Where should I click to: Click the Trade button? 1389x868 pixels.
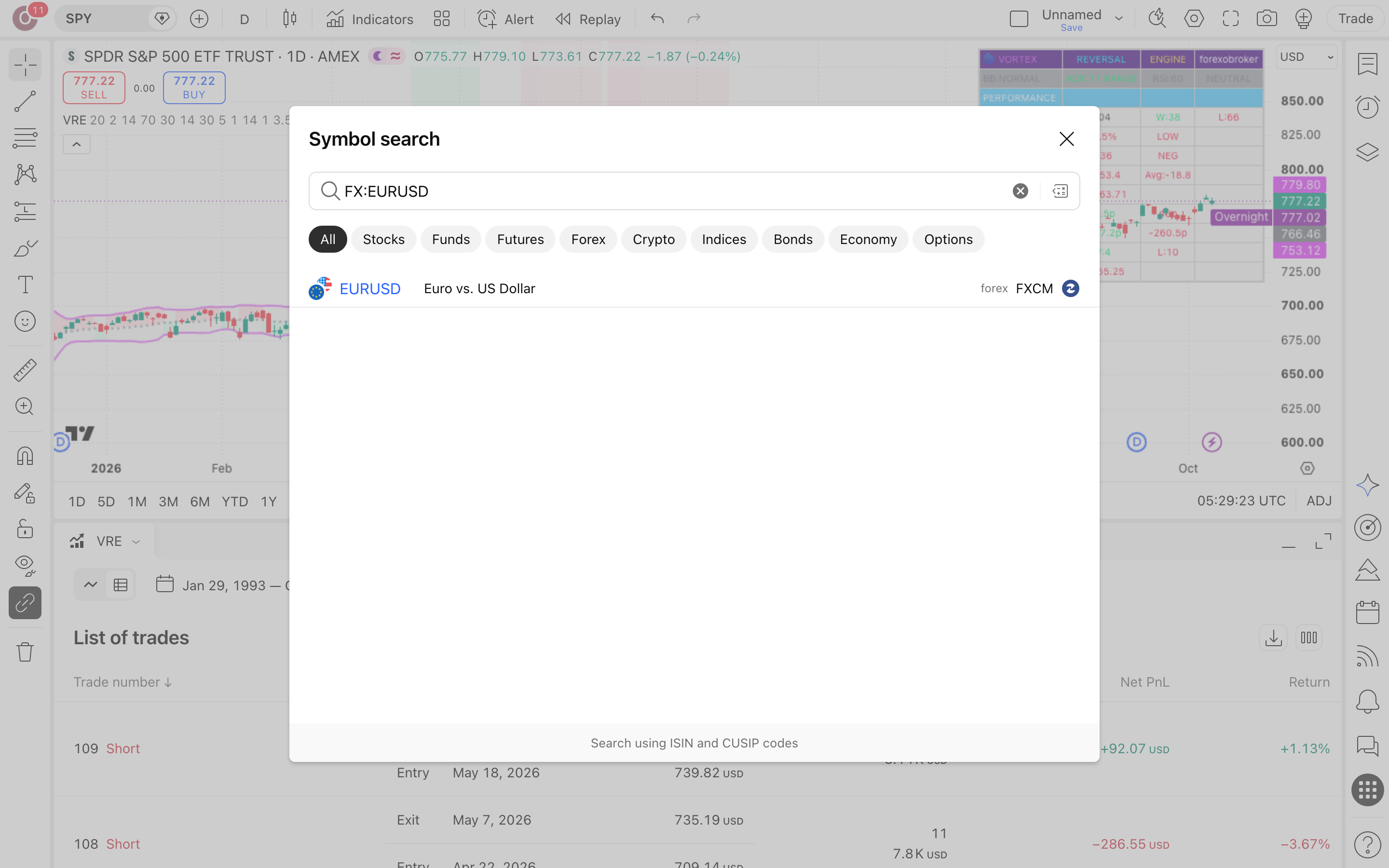tap(1355, 19)
